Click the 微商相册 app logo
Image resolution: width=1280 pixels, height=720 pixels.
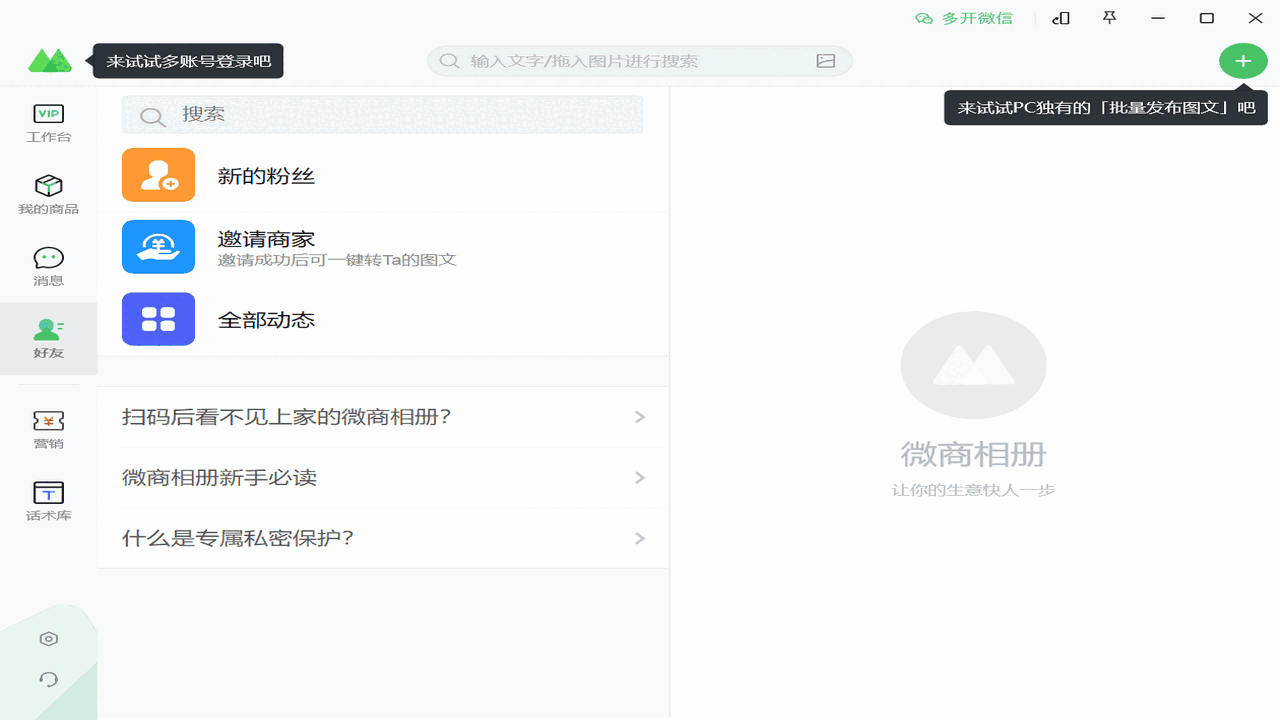coord(51,58)
